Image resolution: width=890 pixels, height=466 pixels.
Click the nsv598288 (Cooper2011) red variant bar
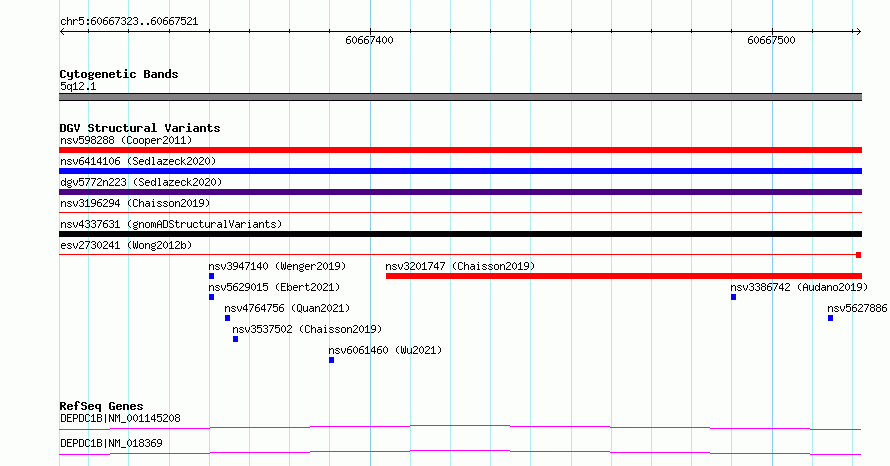(x=460, y=150)
